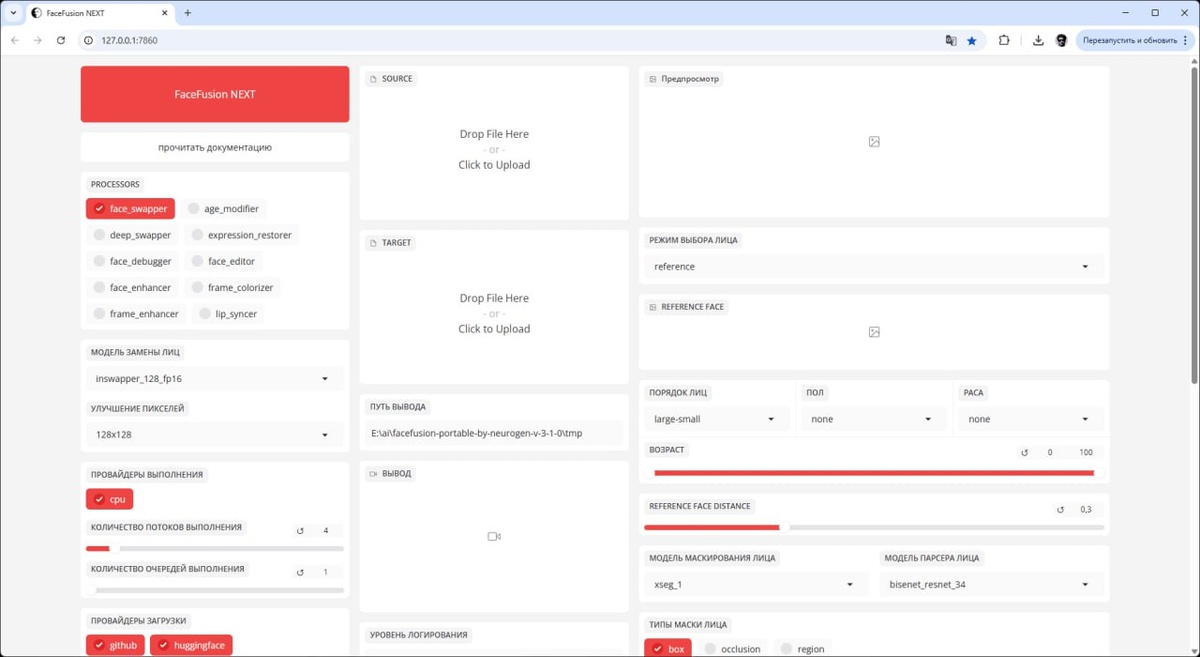Click the TARGET drop file upload area
Screen dimensions: 1200x657
pos(494,313)
